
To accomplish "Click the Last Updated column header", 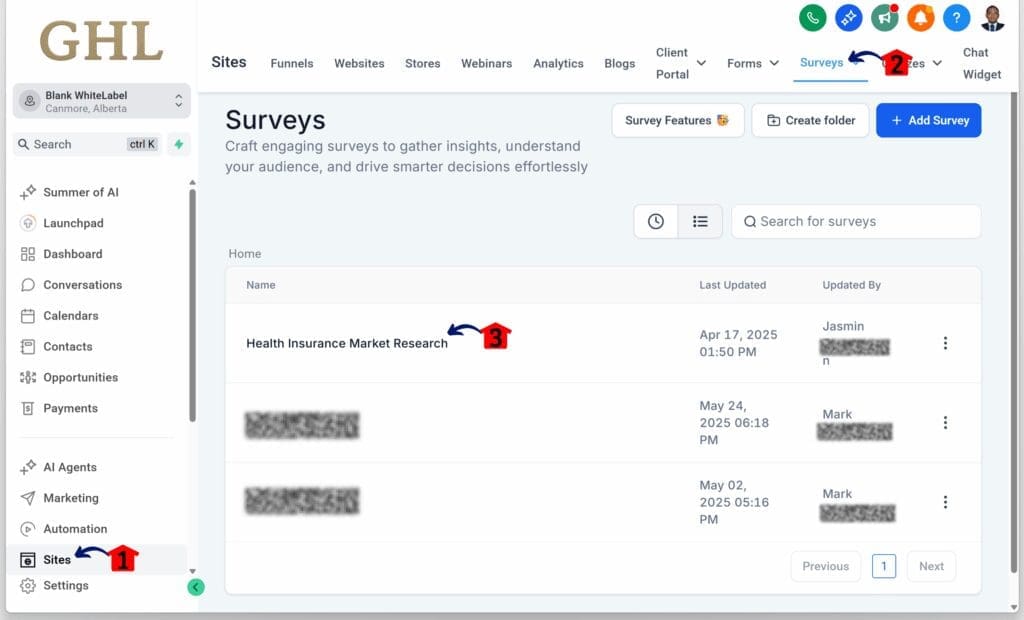I will pyautogui.click(x=733, y=285).
